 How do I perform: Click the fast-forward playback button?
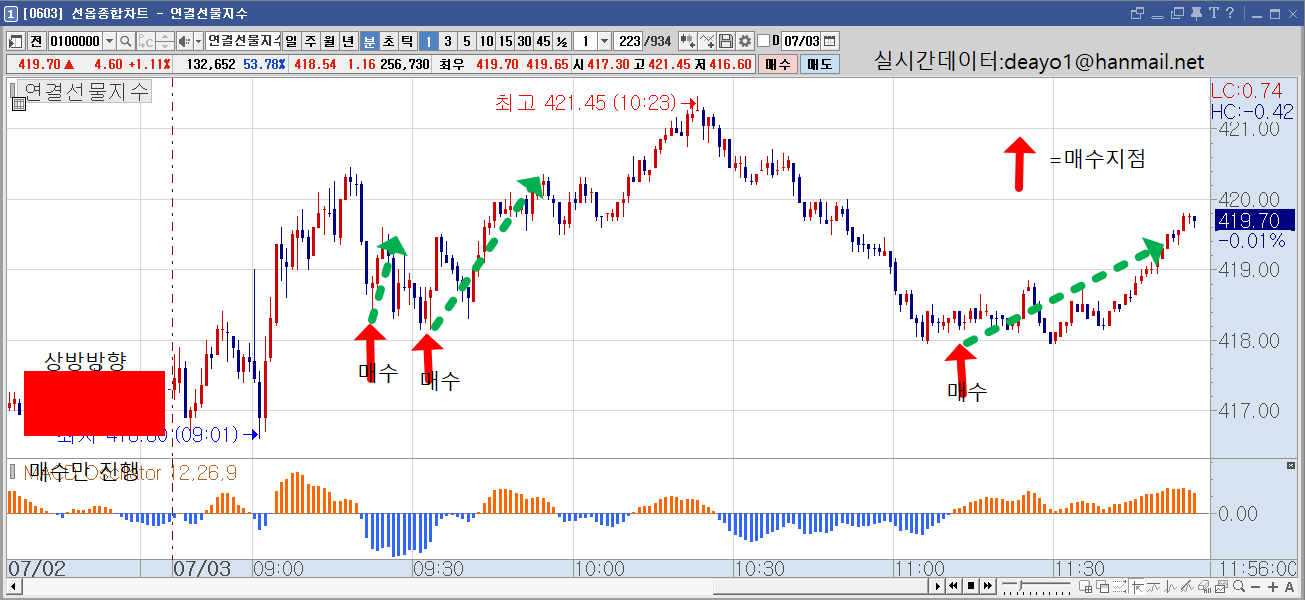point(988,586)
